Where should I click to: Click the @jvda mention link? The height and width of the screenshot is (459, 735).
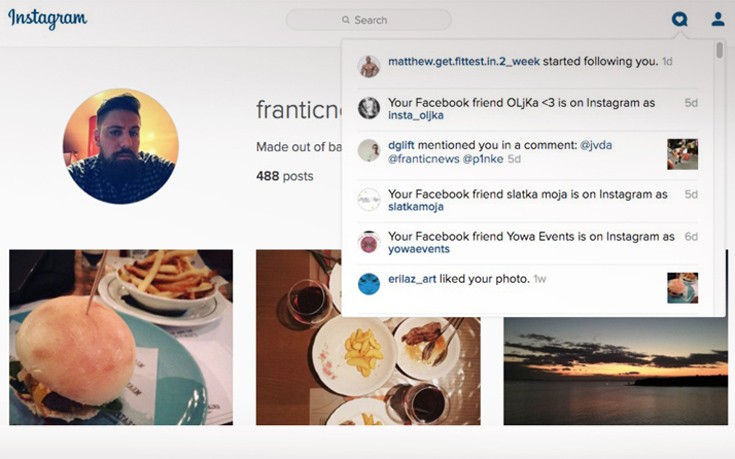click(596, 145)
